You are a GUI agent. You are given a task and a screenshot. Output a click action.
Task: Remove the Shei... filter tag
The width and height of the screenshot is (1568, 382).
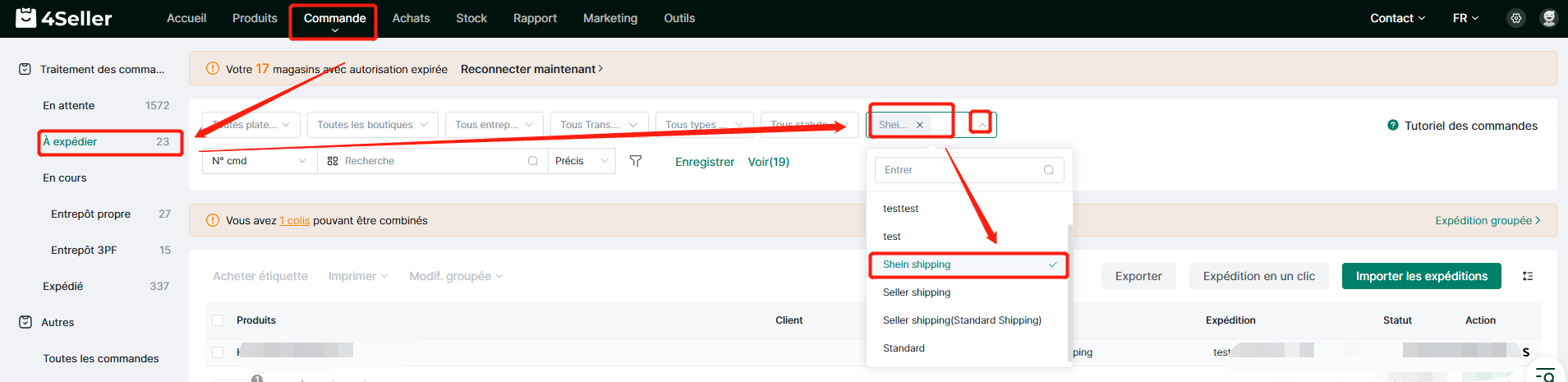coord(920,125)
